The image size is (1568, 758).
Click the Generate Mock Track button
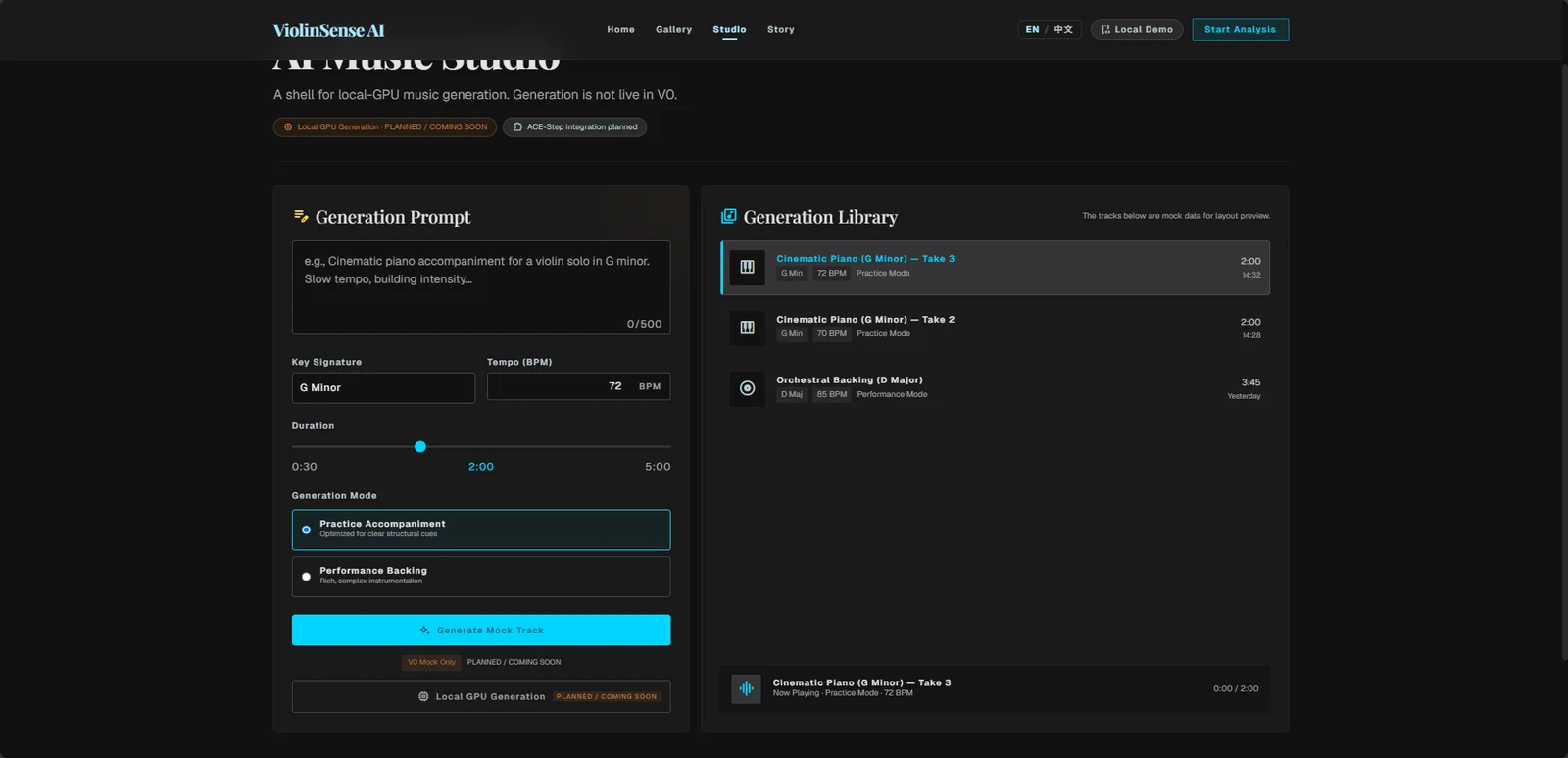[481, 631]
